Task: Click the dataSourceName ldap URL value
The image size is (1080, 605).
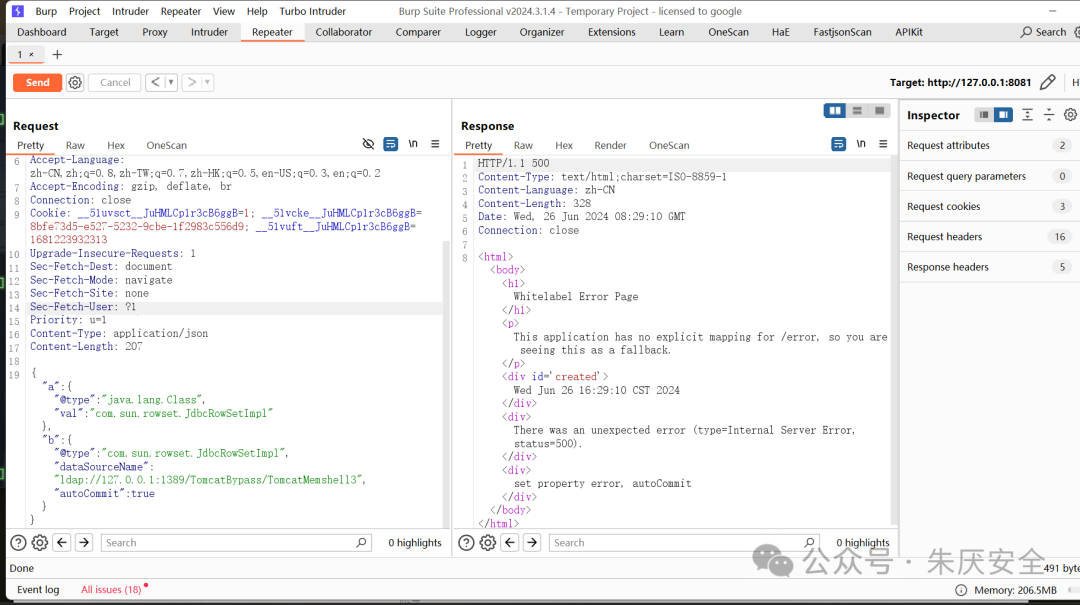Action: pyautogui.click(x=210, y=480)
